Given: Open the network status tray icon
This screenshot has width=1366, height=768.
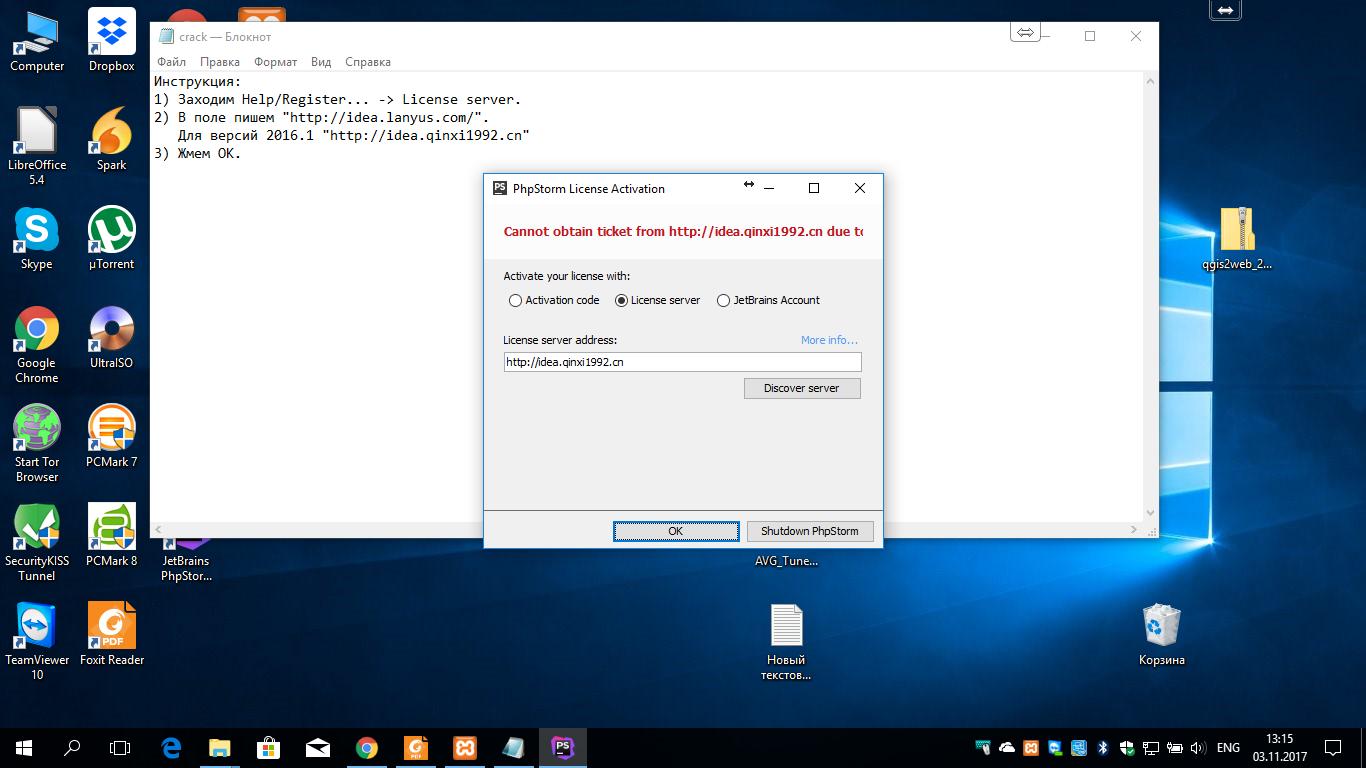Looking at the screenshot, I should 1151,747.
